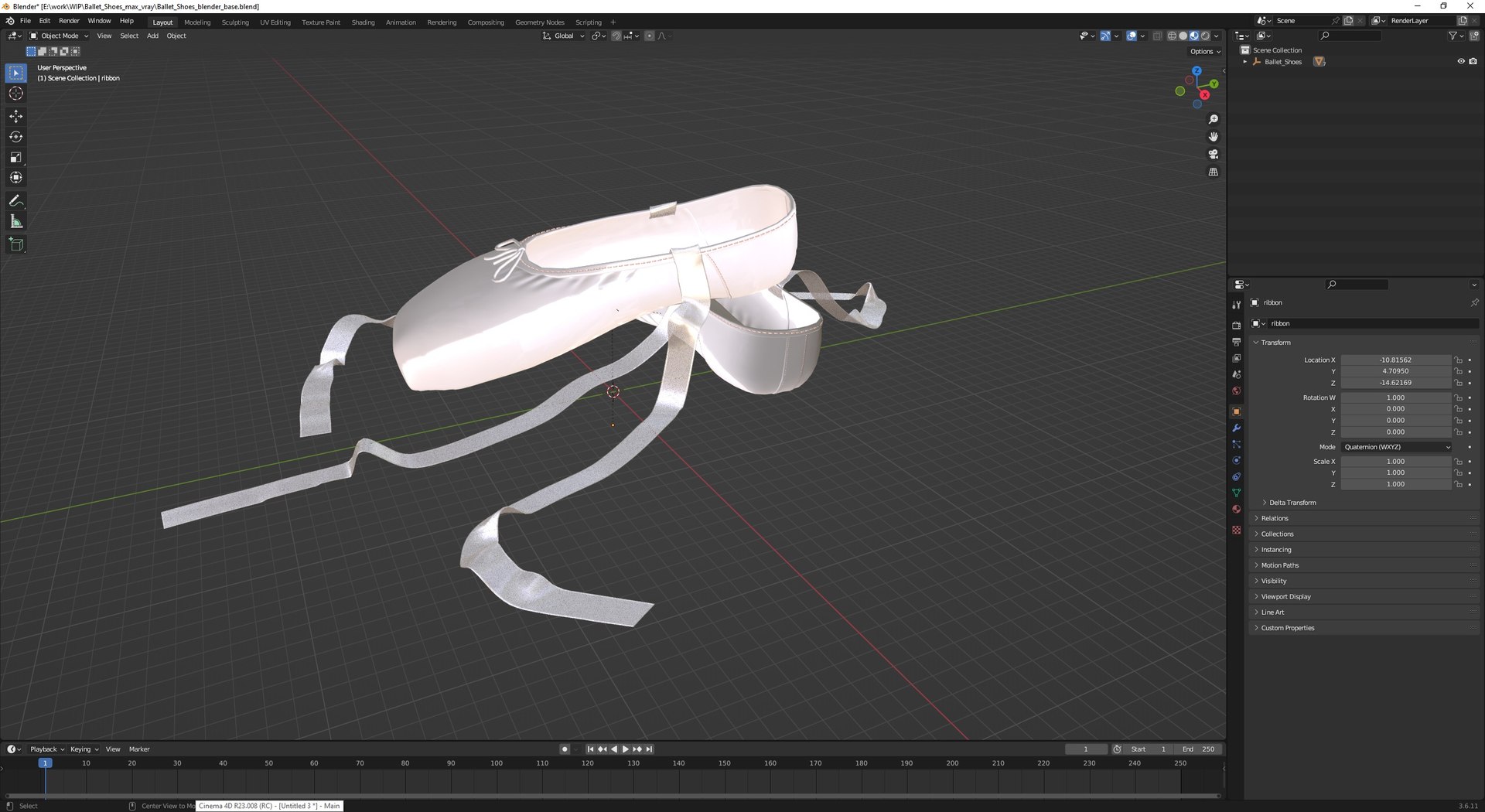Pick the Annotate pencil tool

(16, 201)
